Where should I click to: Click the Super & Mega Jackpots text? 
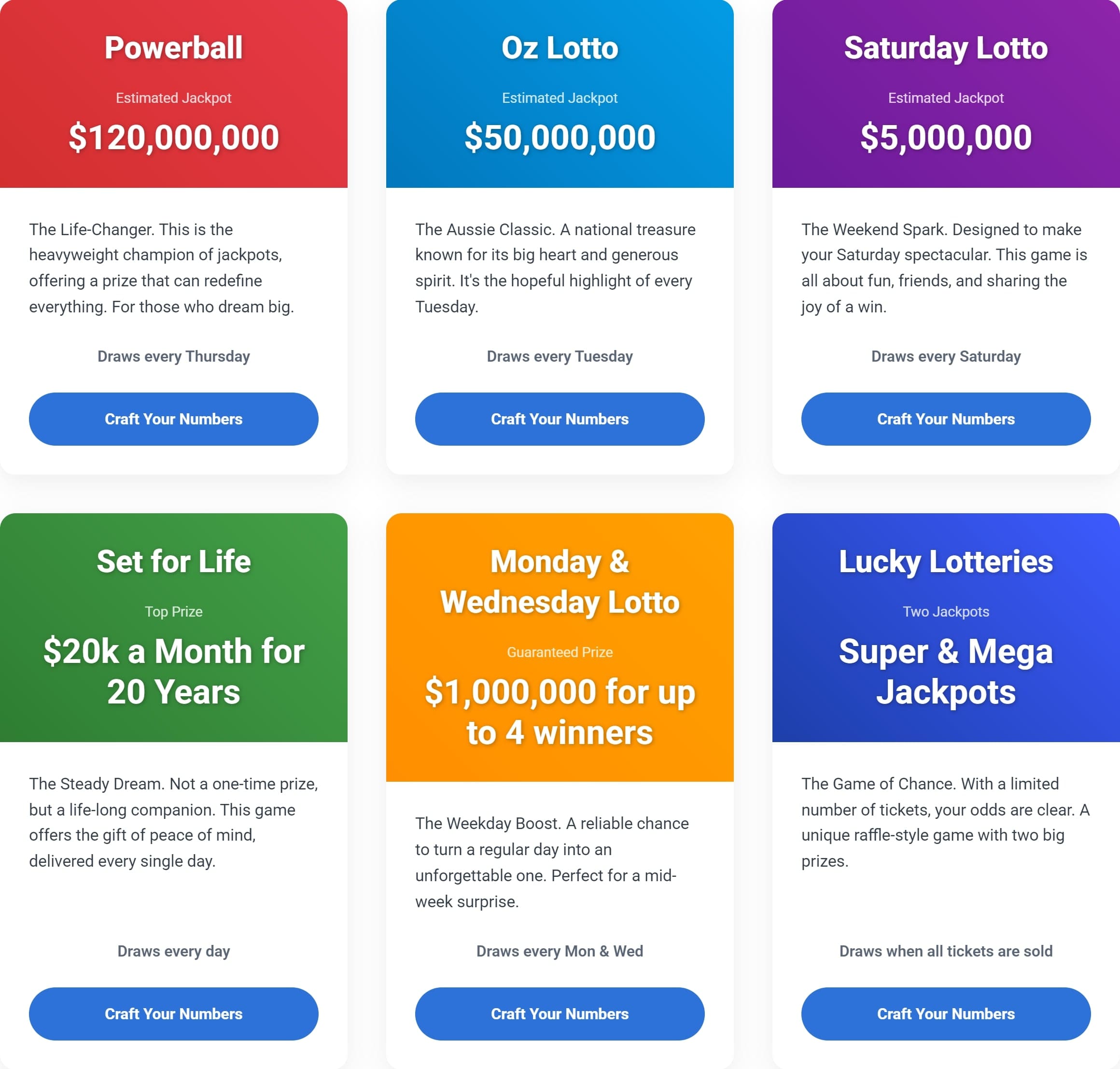[946, 671]
